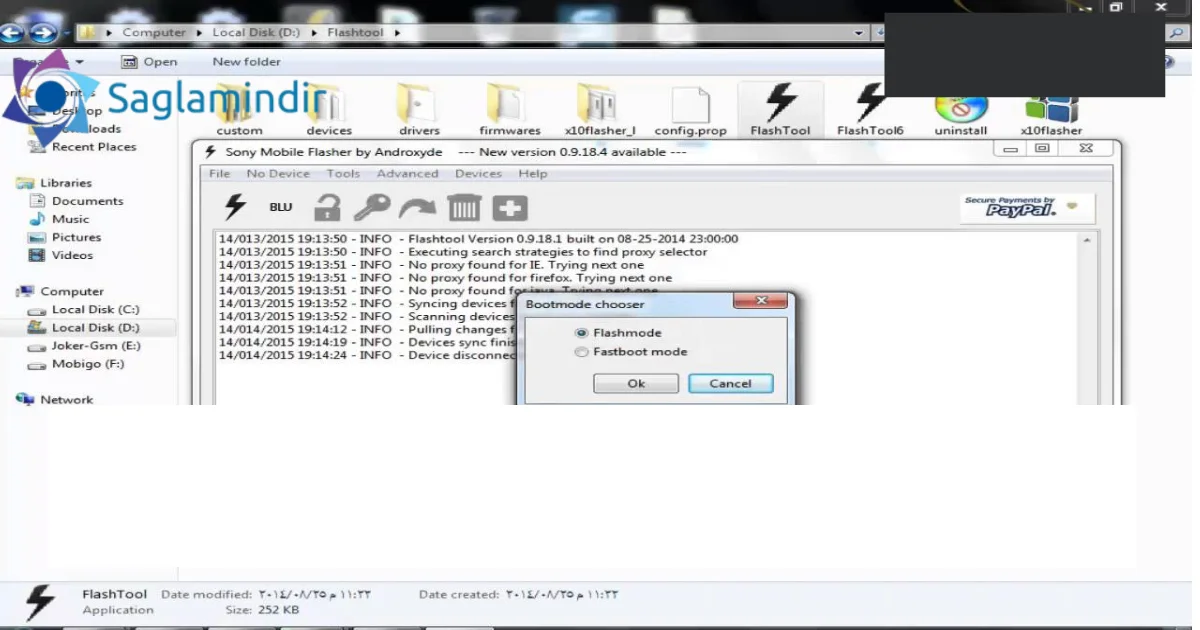Go back with the Explorer back arrow
Image resolution: width=1200 pixels, height=630 pixels.
(x=12, y=33)
